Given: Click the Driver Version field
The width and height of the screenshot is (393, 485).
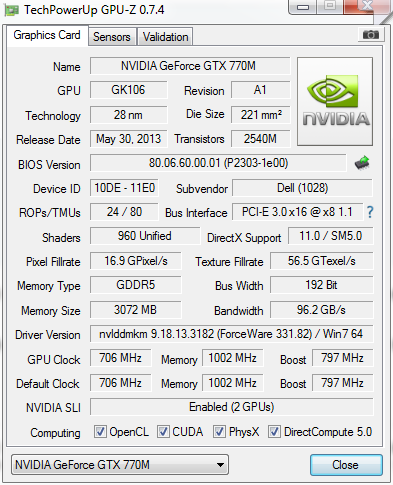Looking at the screenshot, I should coord(232,334).
